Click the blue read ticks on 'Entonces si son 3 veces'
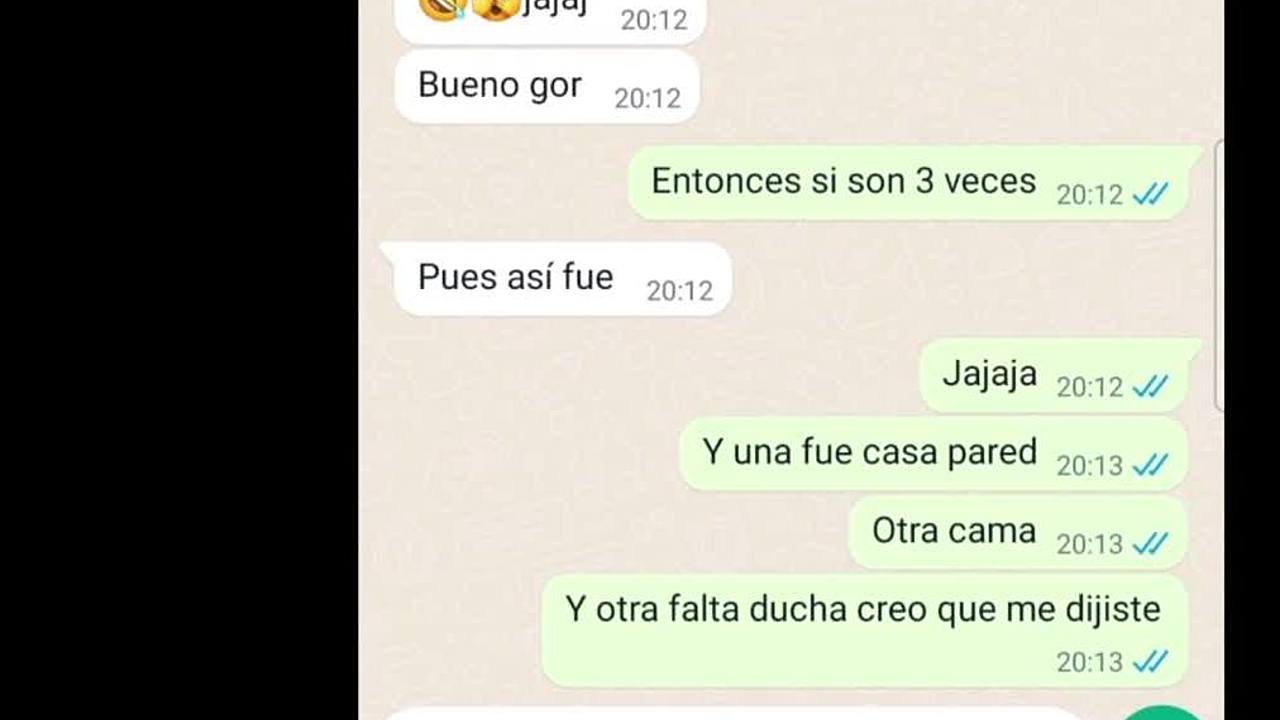Image resolution: width=1280 pixels, height=720 pixels. coord(1150,194)
